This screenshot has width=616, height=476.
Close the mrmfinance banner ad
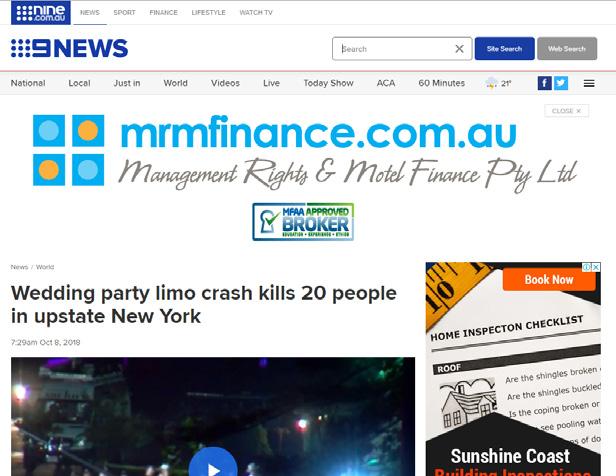pyautogui.click(x=566, y=111)
